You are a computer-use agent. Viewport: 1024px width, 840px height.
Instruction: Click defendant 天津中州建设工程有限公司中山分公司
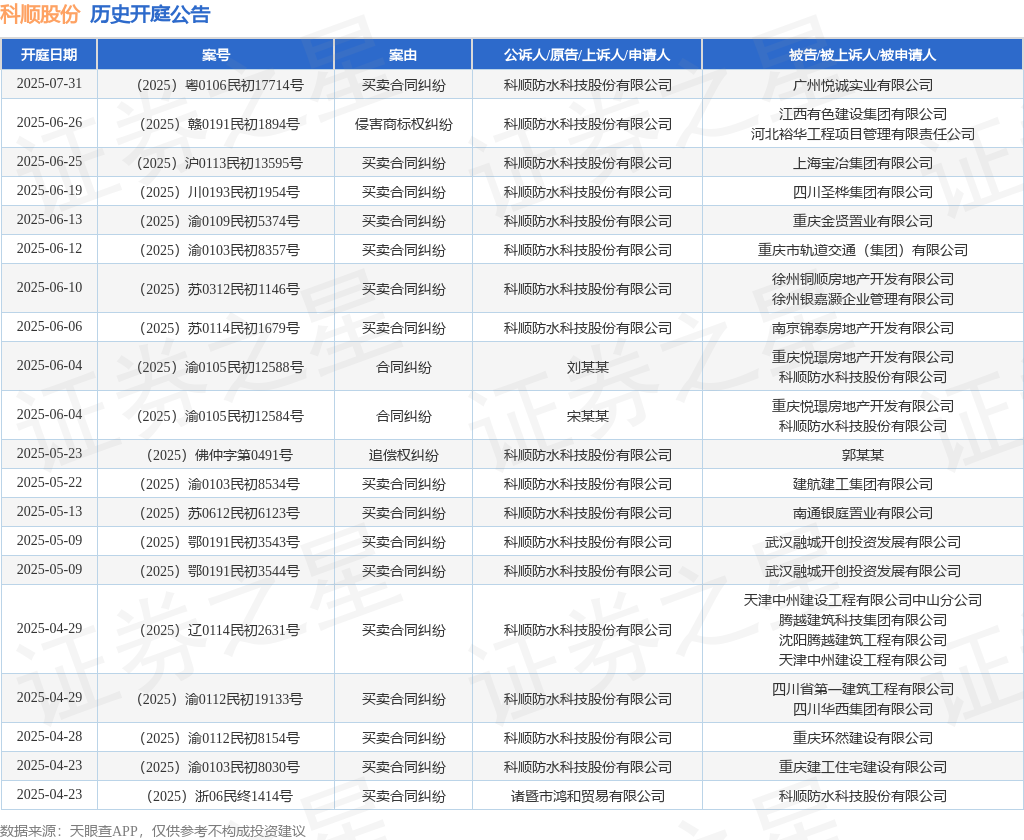pyautogui.click(x=862, y=600)
